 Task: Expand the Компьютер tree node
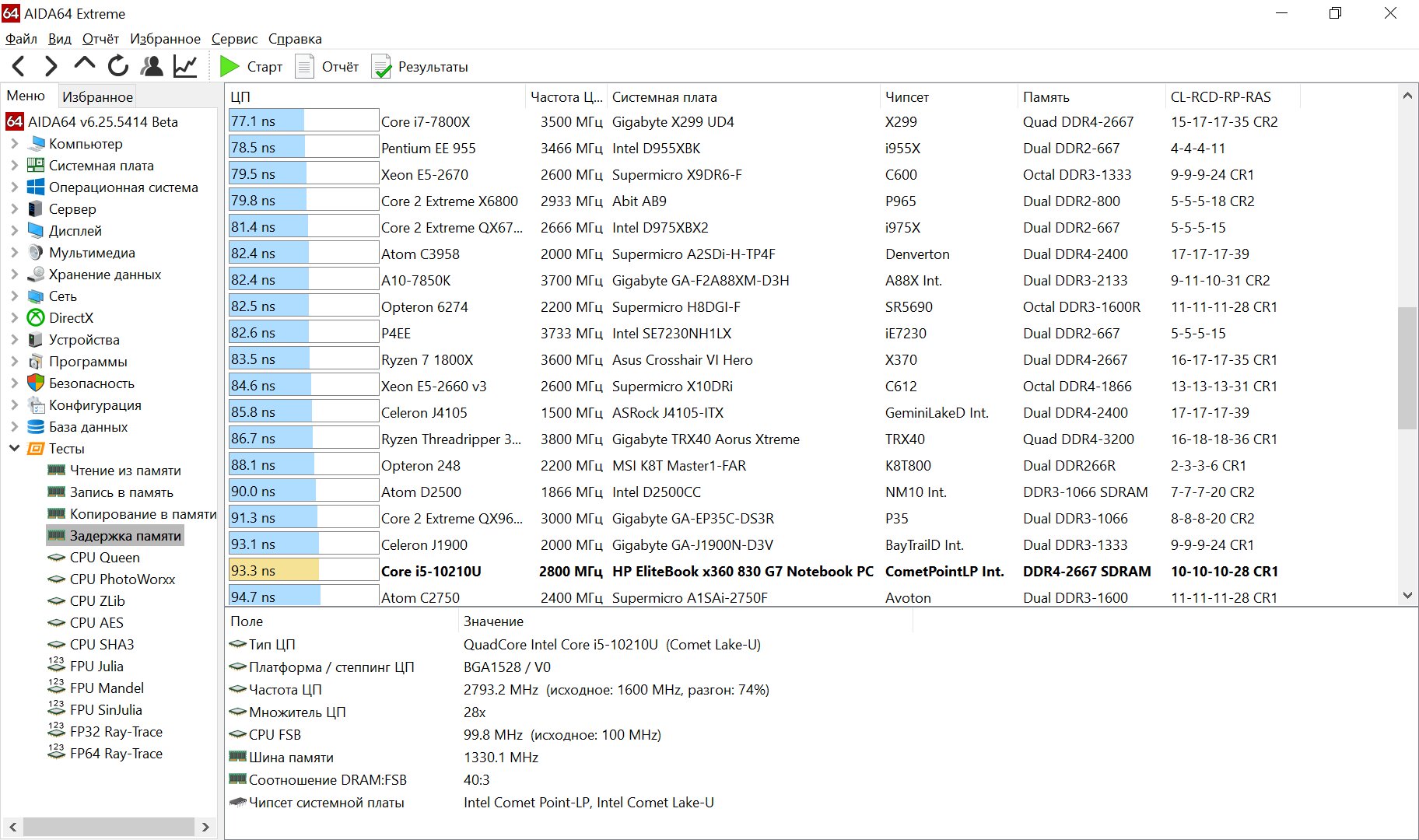[x=14, y=144]
